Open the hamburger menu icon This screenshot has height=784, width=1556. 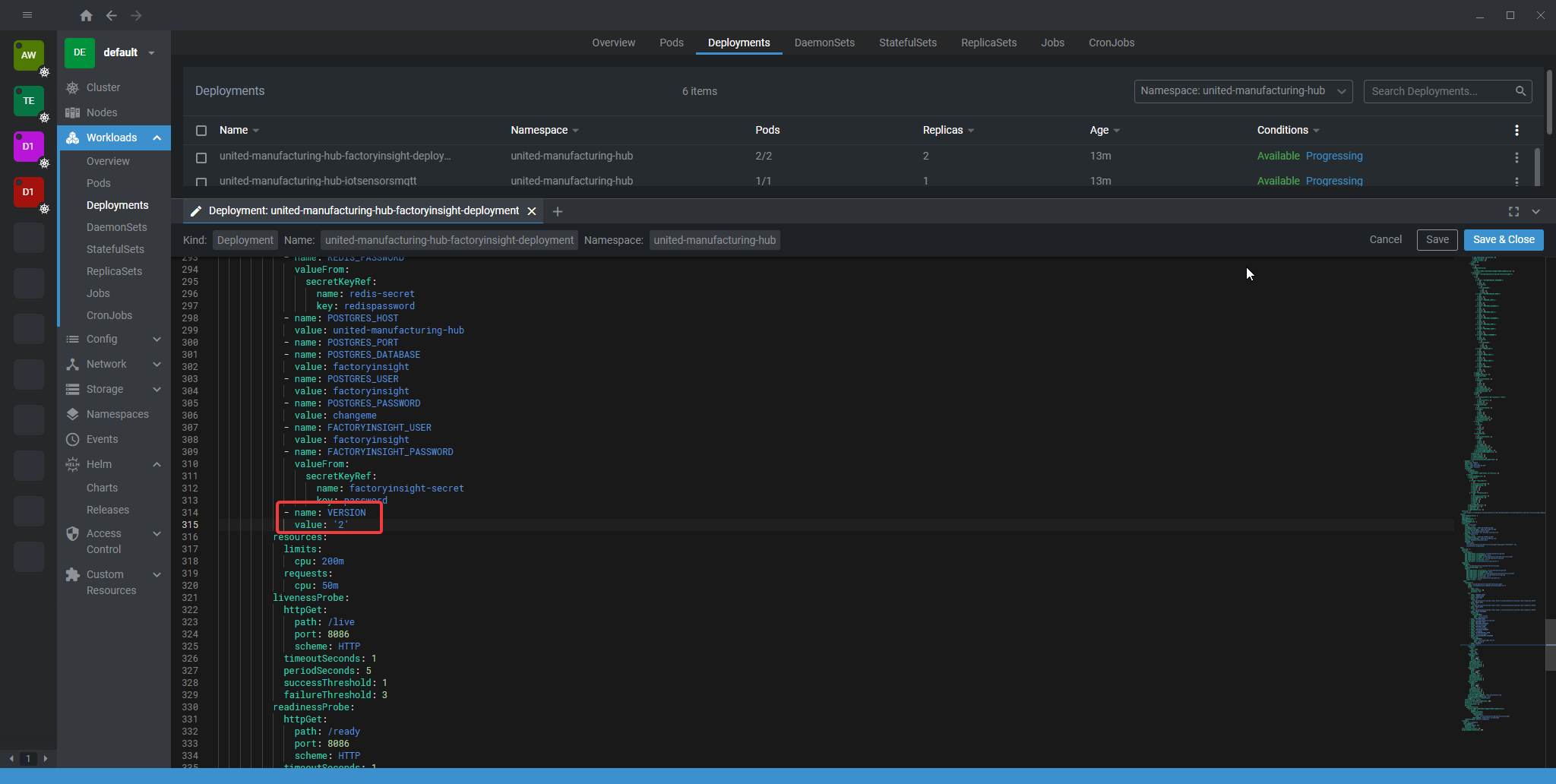(x=27, y=15)
